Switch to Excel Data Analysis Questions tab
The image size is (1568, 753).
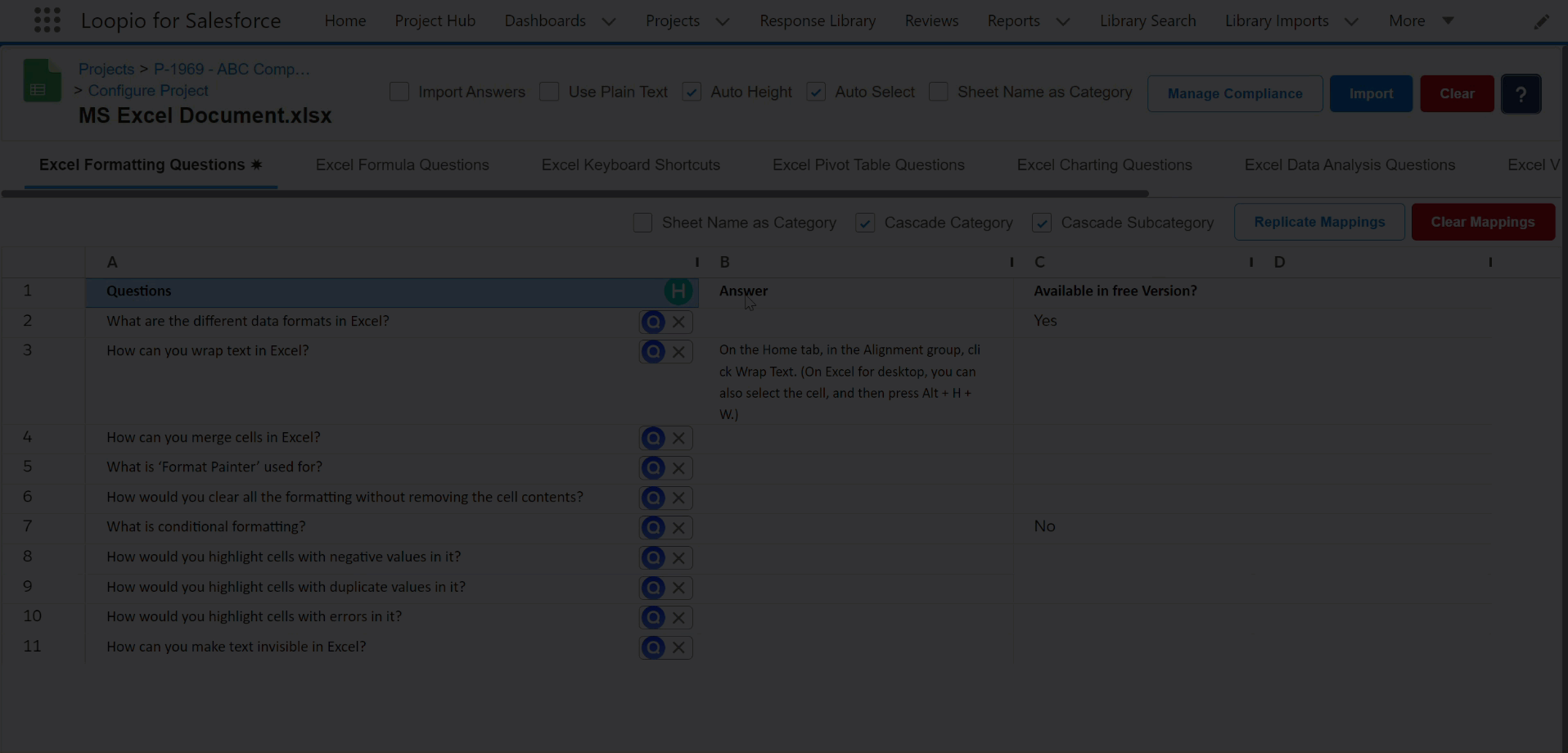click(1350, 165)
